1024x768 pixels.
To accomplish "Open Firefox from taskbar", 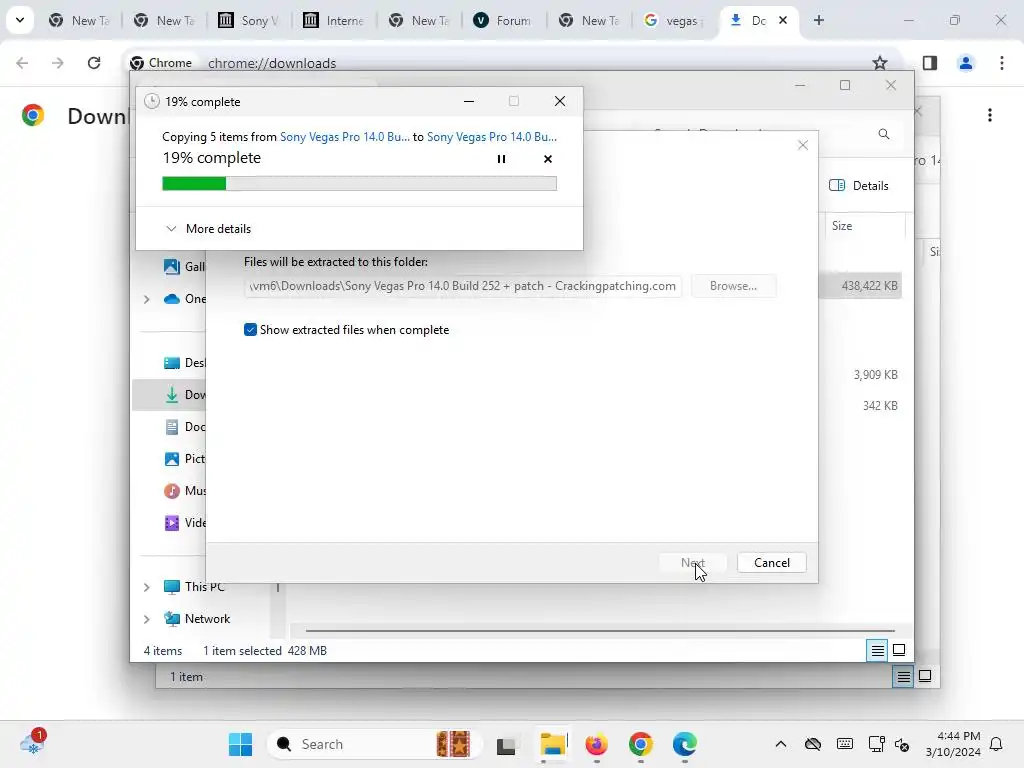I will click(596, 744).
